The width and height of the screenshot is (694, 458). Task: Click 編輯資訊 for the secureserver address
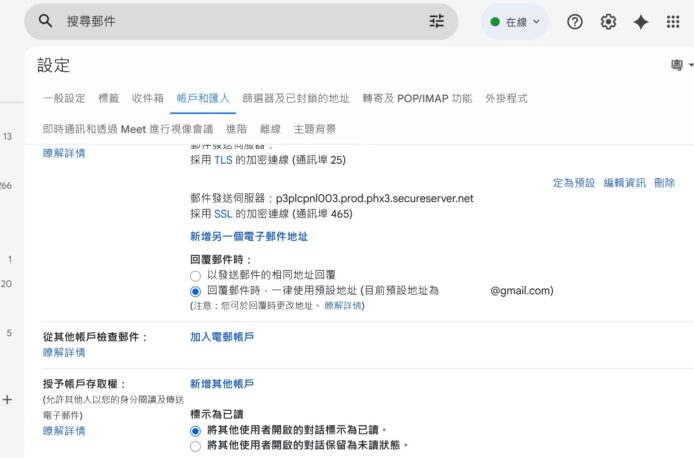click(624, 183)
